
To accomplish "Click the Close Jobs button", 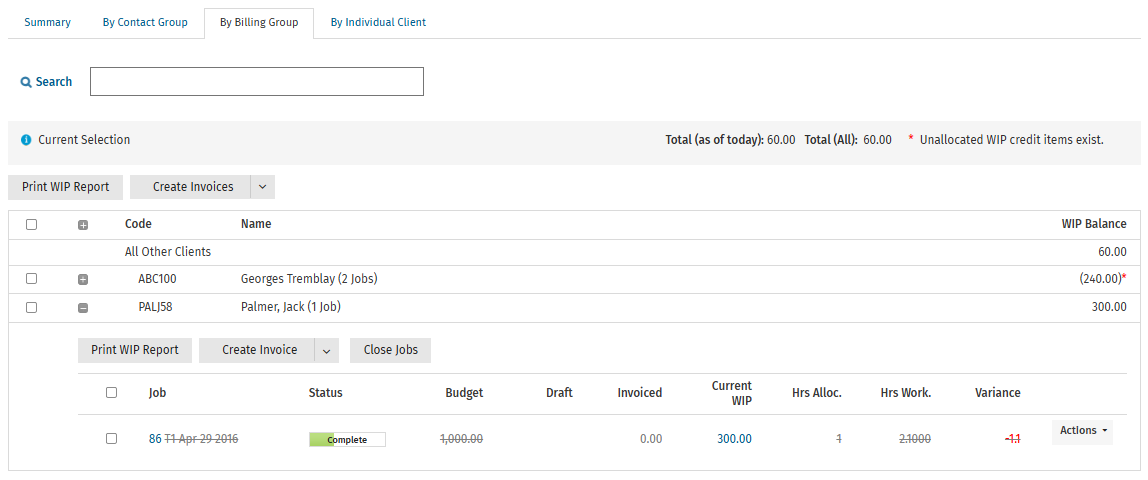I will 390,350.
